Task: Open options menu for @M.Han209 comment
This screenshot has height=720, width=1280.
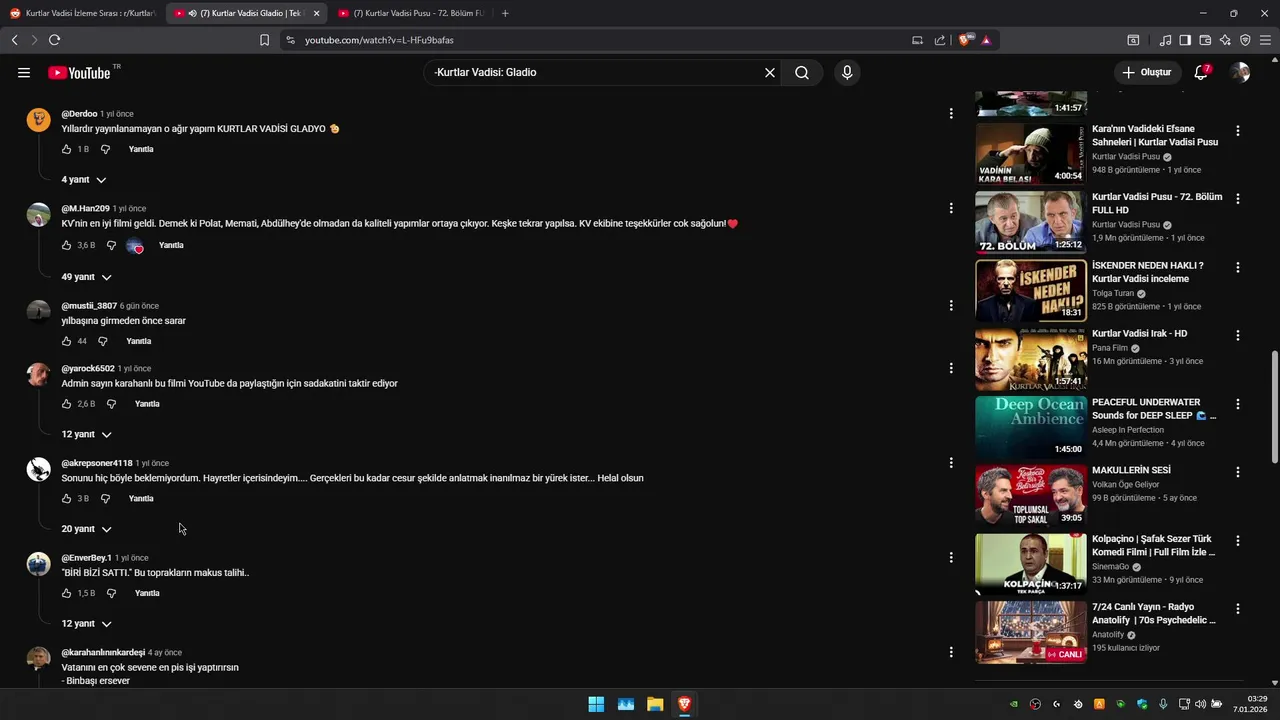Action: pyautogui.click(x=951, y=208)
